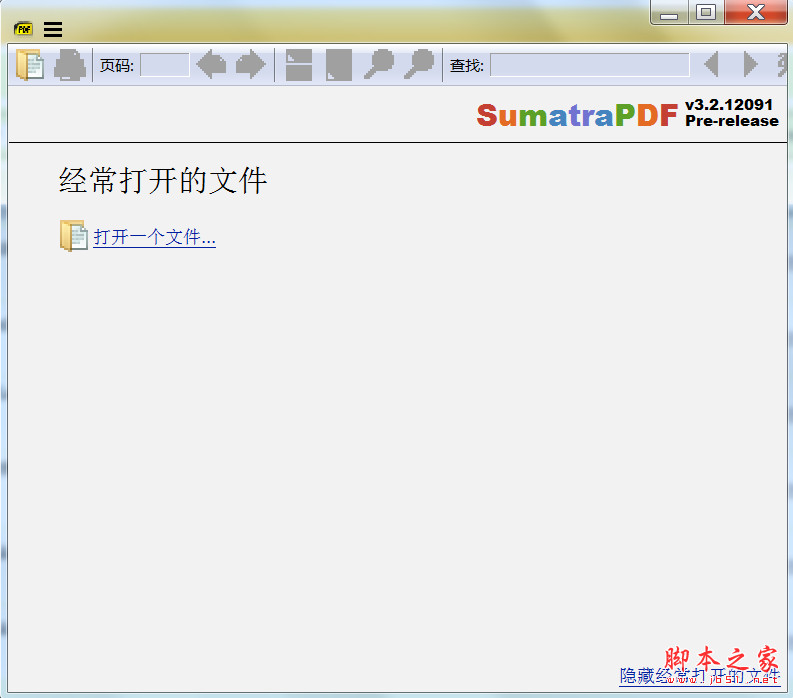Viewport: 793px width, 698px height.
Task: Focus the 页码 page number field
Action: pyautogui.click(x=165, y=65)
